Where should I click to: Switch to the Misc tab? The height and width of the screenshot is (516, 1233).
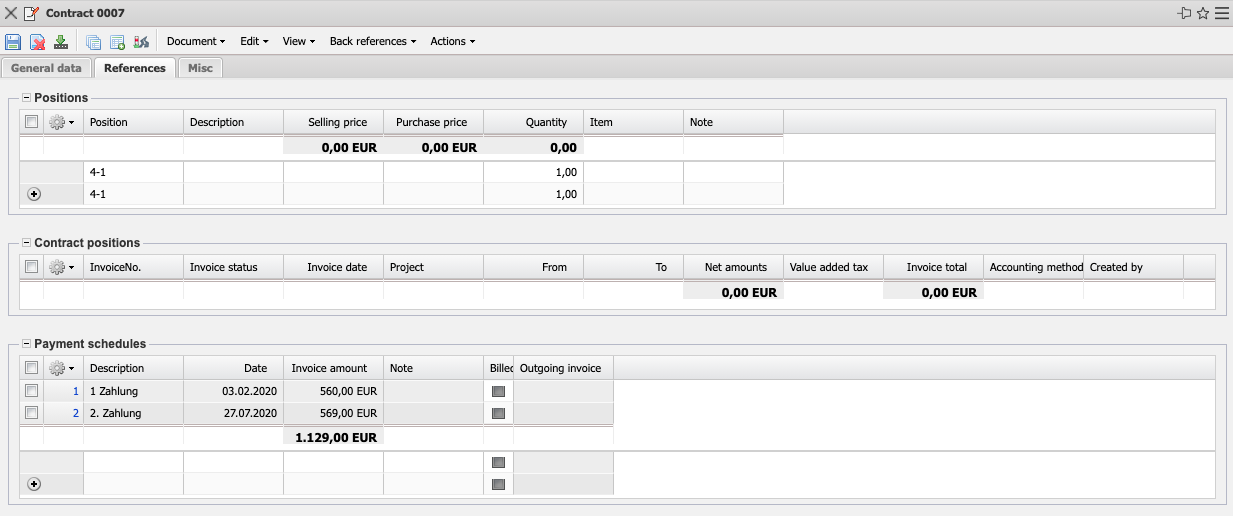[200, 68]
